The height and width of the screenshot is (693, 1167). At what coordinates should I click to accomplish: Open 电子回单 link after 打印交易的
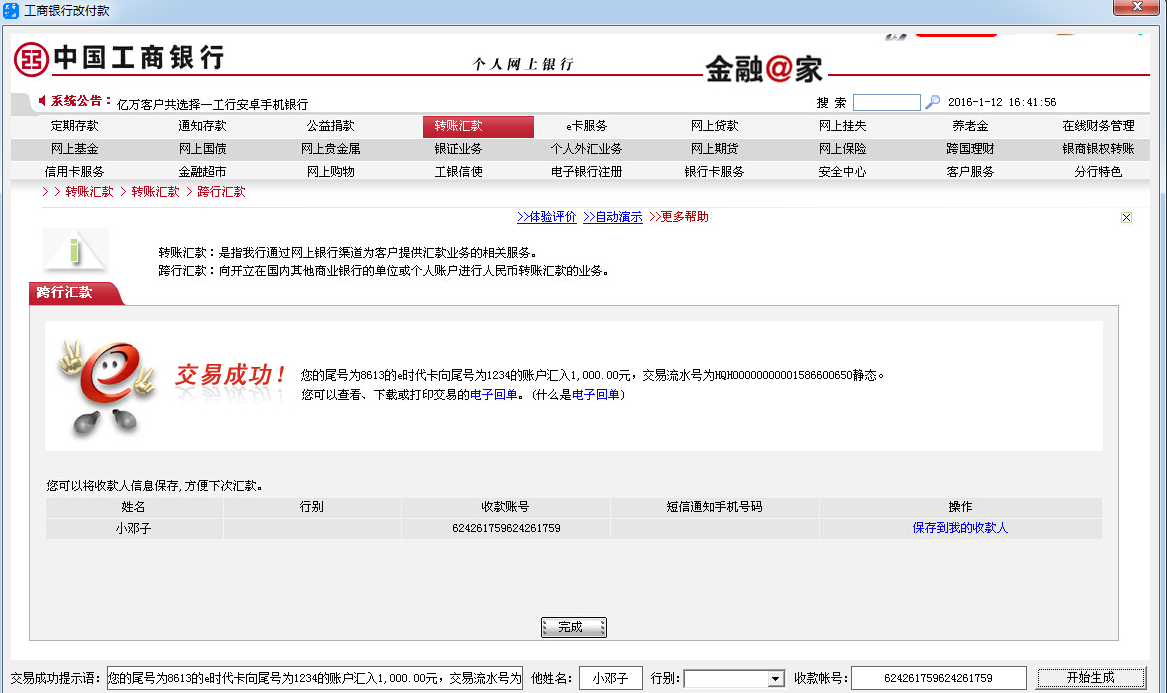point(493,395)
